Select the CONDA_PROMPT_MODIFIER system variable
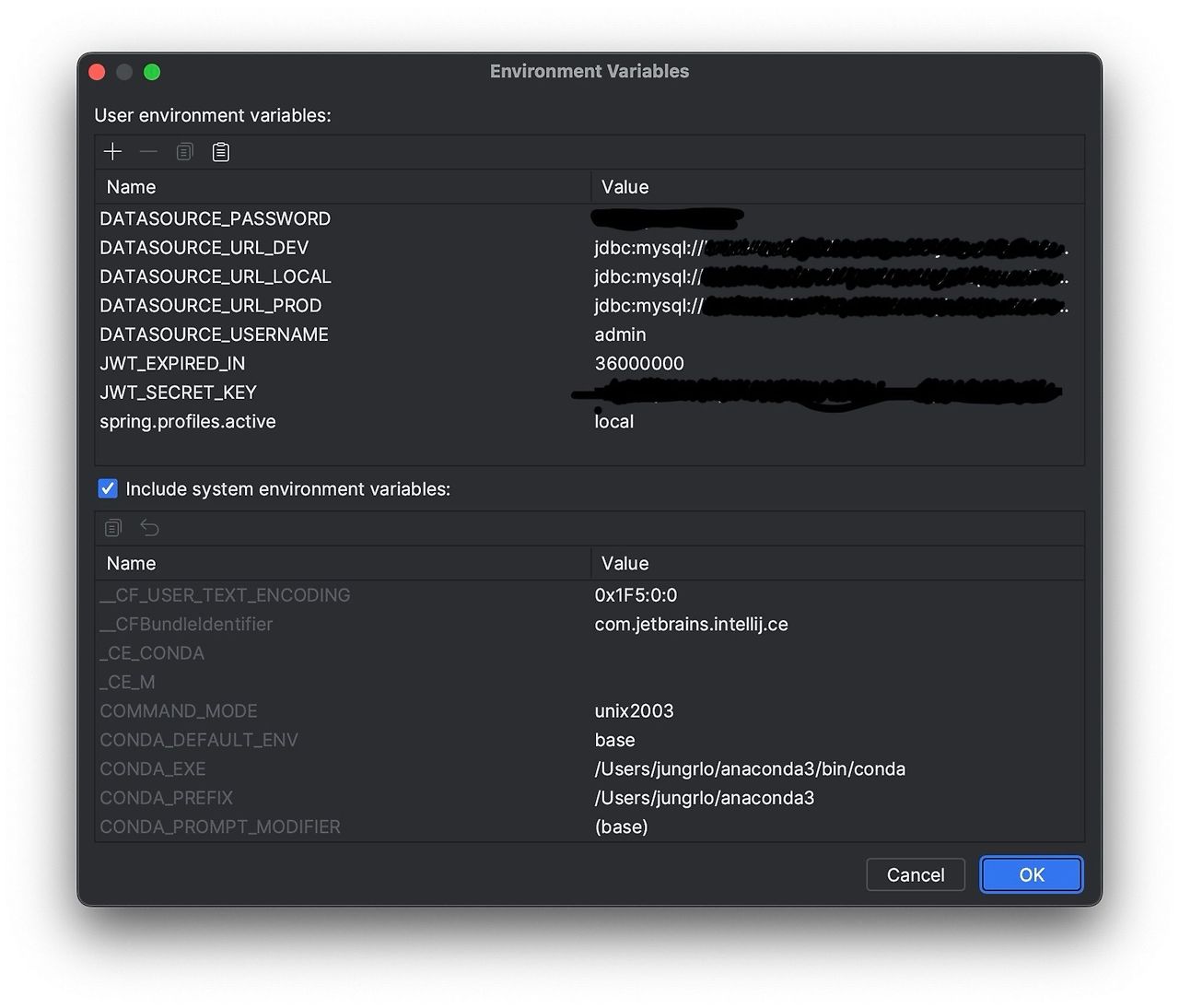This screenshot has width=1179, height=1008. tap(220, 826)
